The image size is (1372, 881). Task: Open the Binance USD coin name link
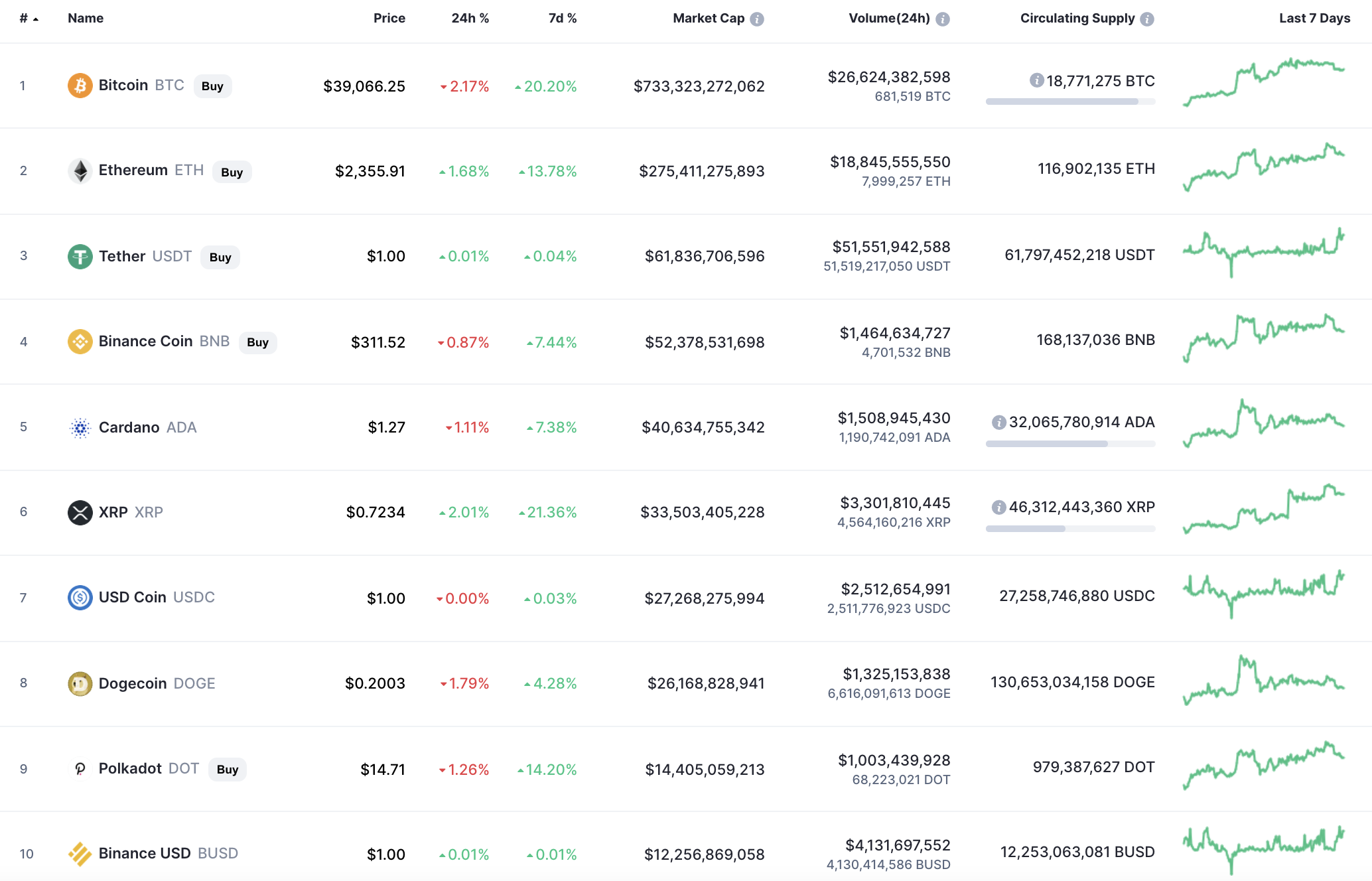145,853
